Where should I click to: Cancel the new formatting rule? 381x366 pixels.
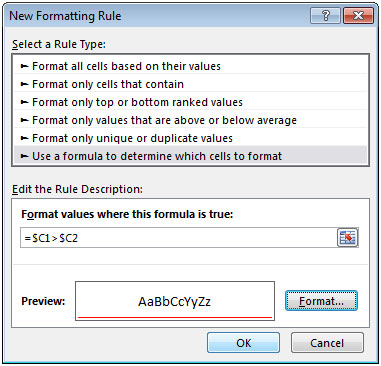click(x=327, y=343)
